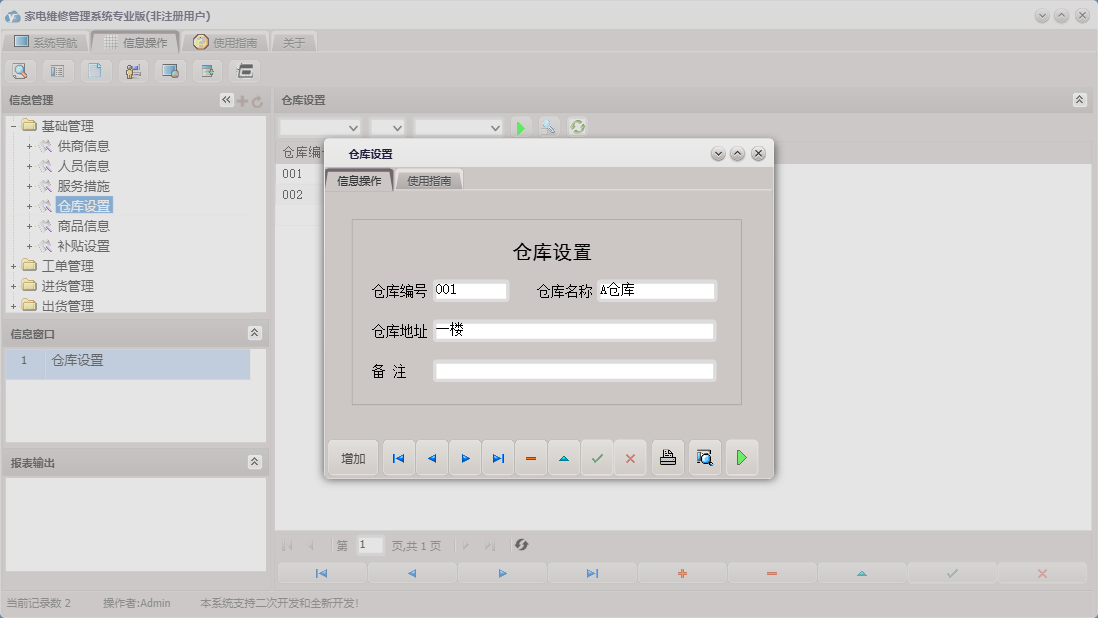Collapse the left panel with the double-arrow toggle

(226, 99)
